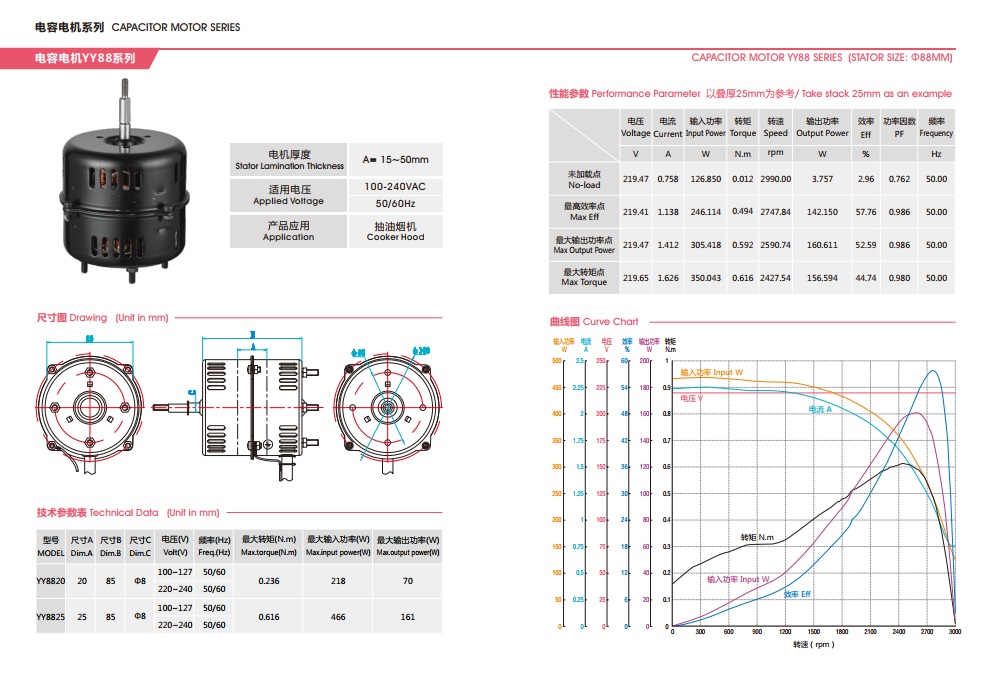Select the current value '1.412'
This screenshot has width=992, height=696.
pyautogui.click(x=668, y=245)
